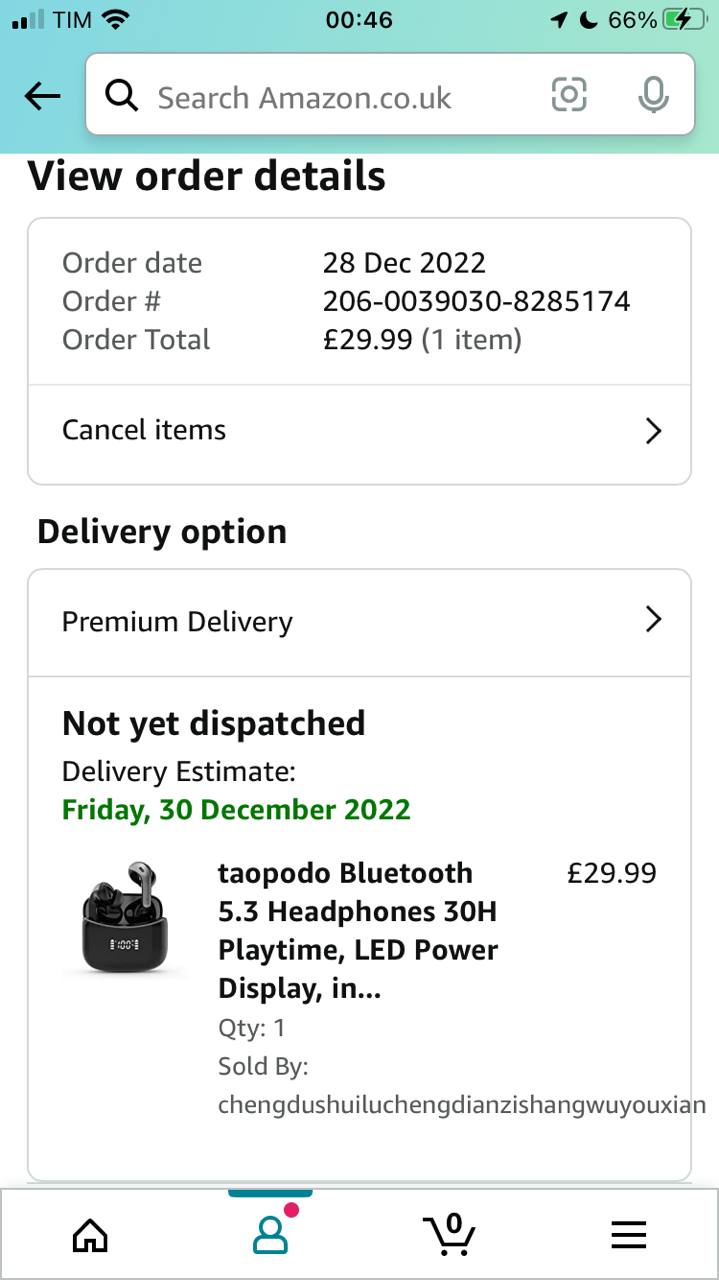
Task: Tap Friday, 30 December 2022 delivery estimate
Action: [236, 809]
